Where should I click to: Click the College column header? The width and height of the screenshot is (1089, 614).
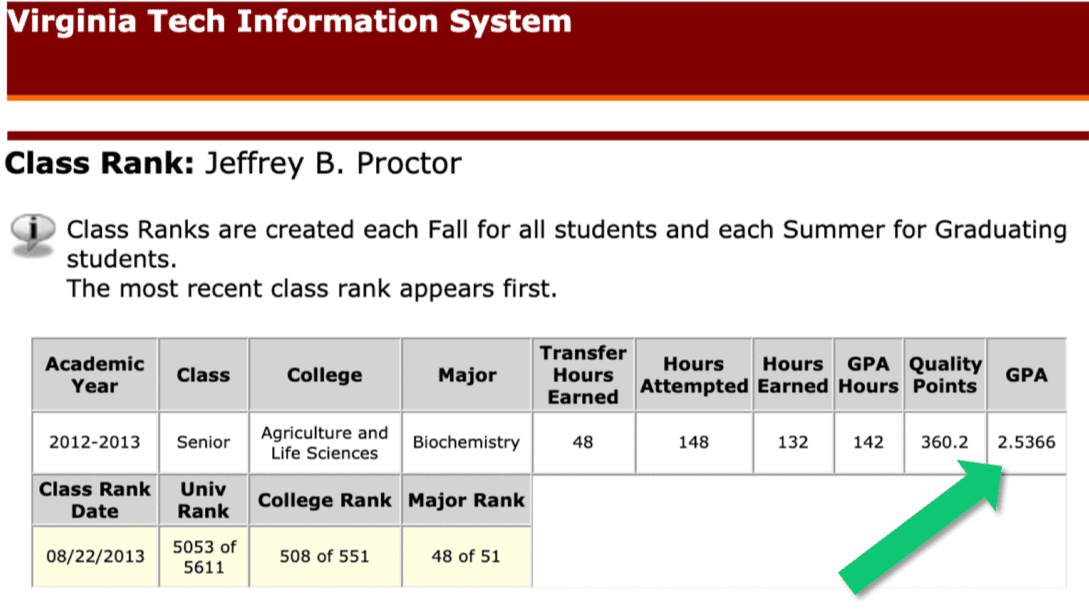pyautogui.click(x=324, y=375)
